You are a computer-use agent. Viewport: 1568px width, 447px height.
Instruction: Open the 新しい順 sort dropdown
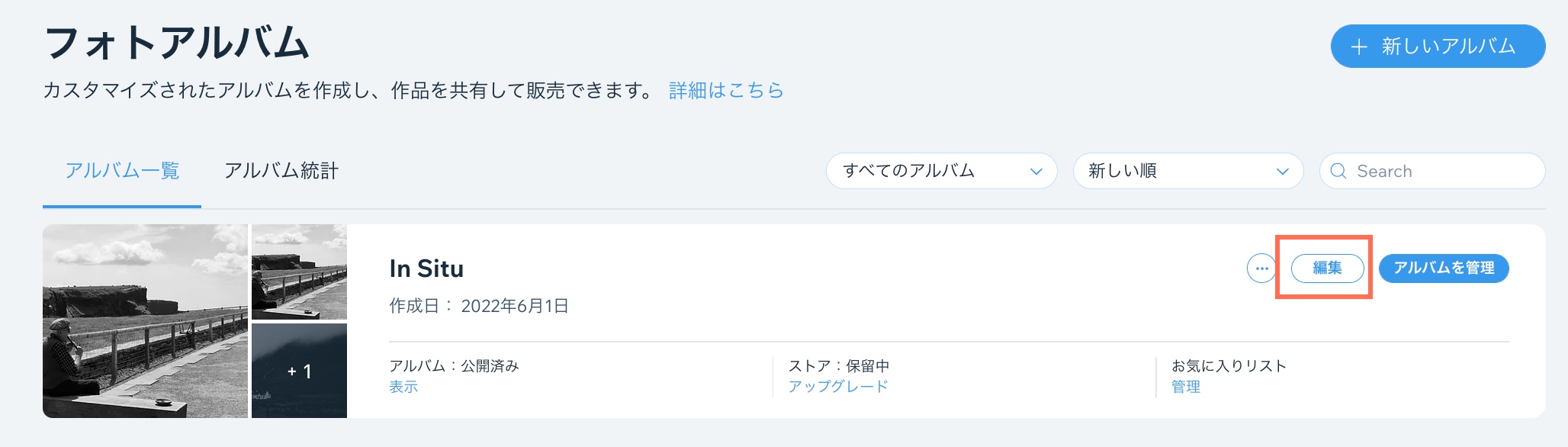click(1188, 171)
